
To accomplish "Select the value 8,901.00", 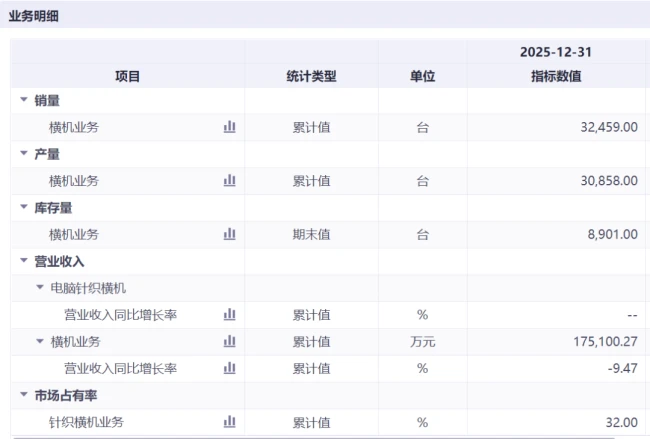I will (x=613, y=234).
